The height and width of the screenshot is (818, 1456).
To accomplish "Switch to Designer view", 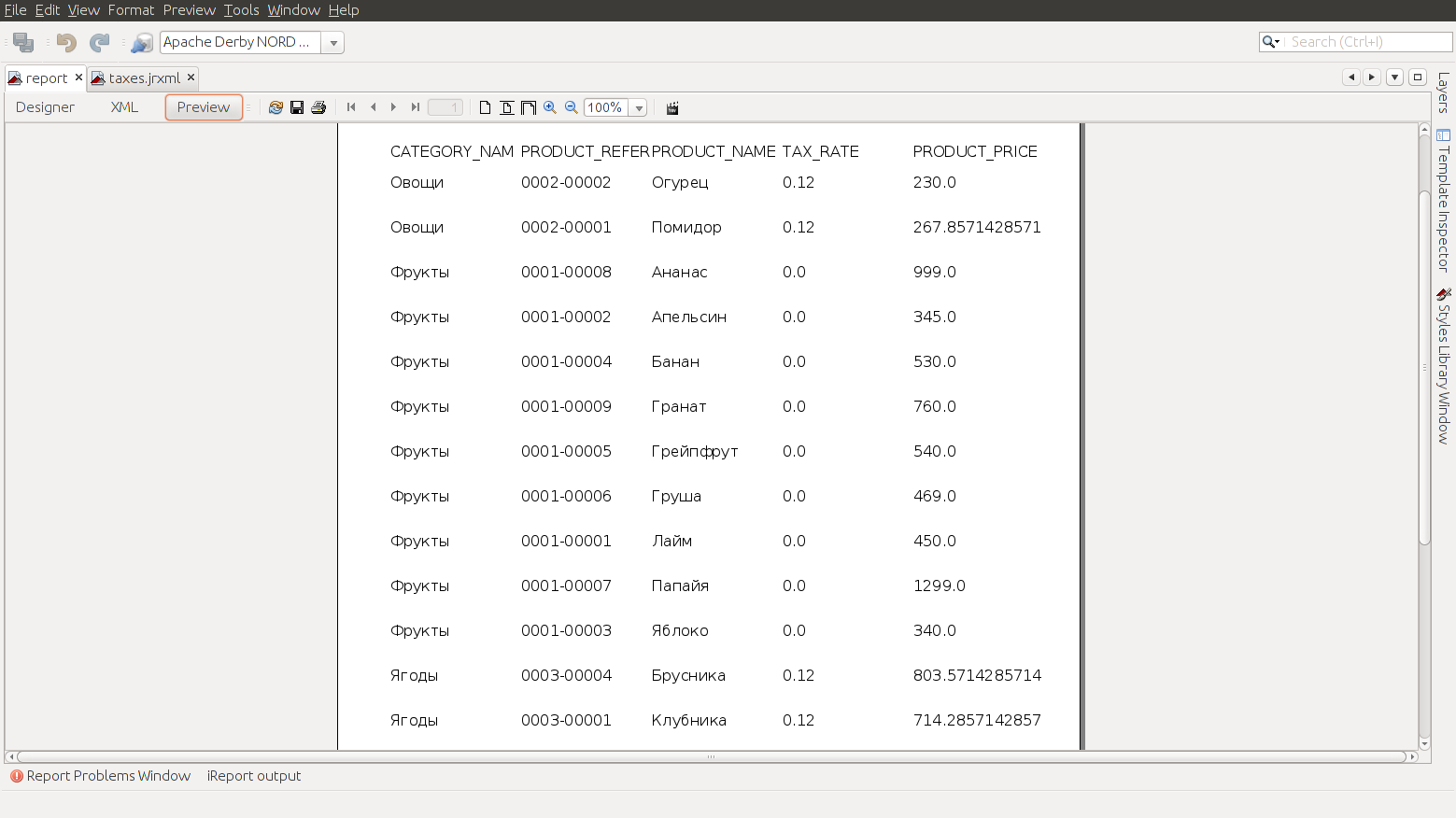I will coord(45,107).
